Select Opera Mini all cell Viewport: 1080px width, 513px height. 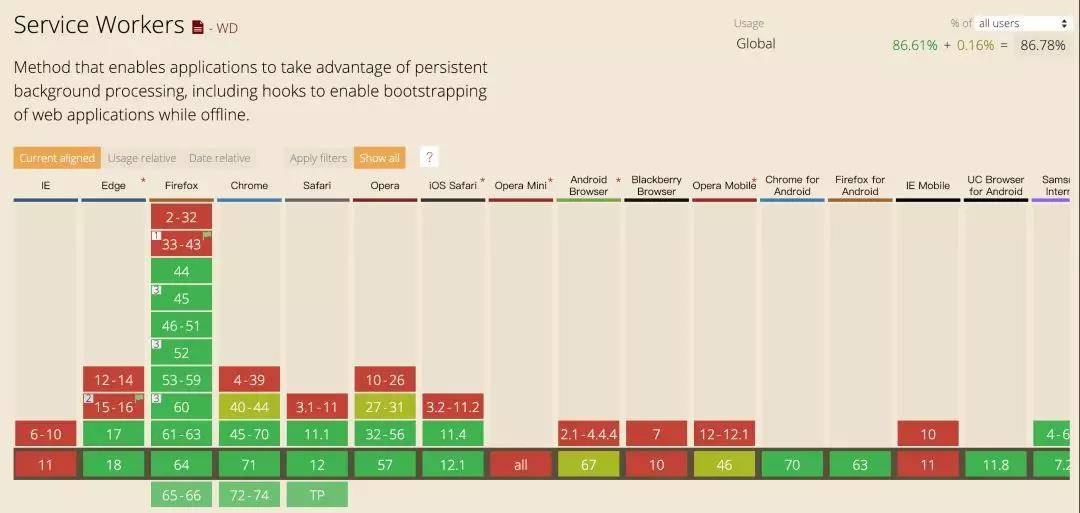click(521, 465)
